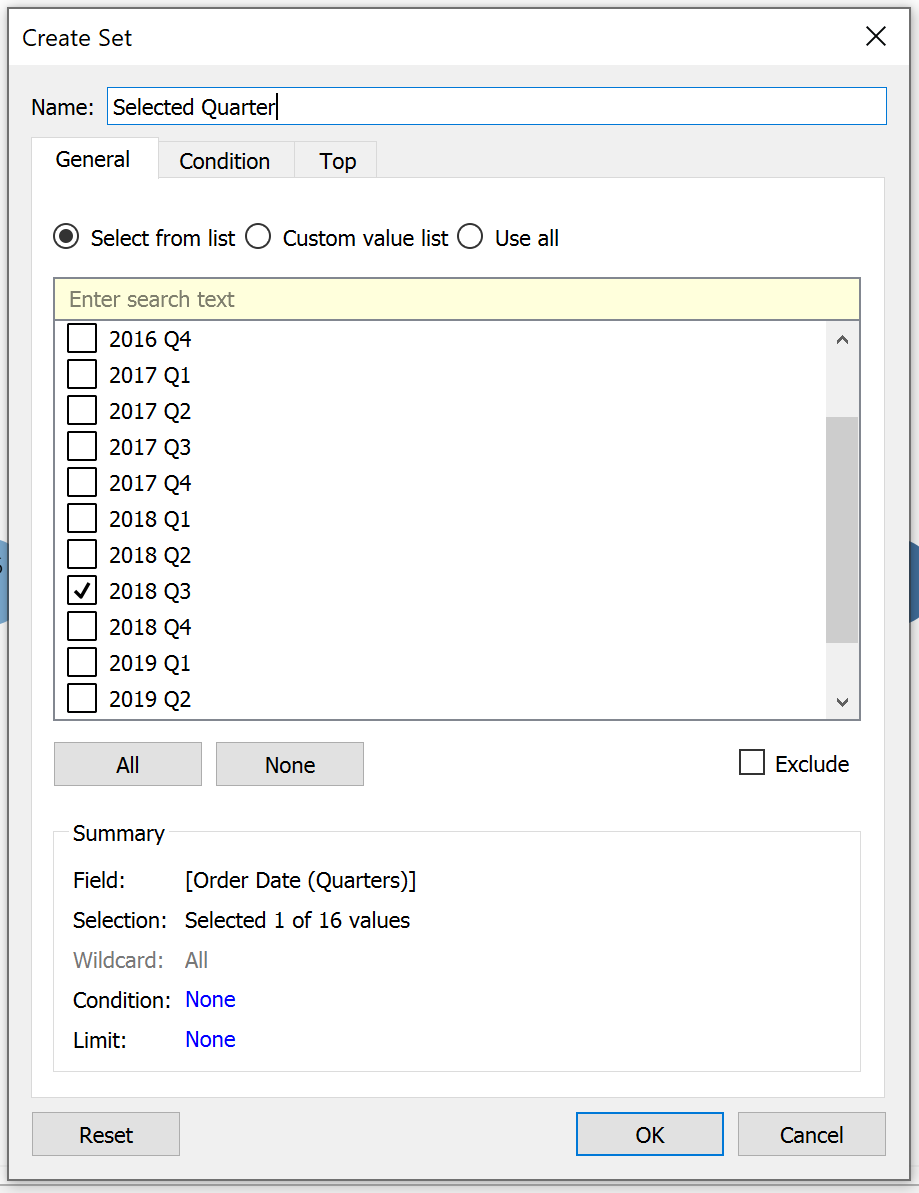Focus the Enter search text field
The image size is (919, 1193).
click(x=456, y=299)
